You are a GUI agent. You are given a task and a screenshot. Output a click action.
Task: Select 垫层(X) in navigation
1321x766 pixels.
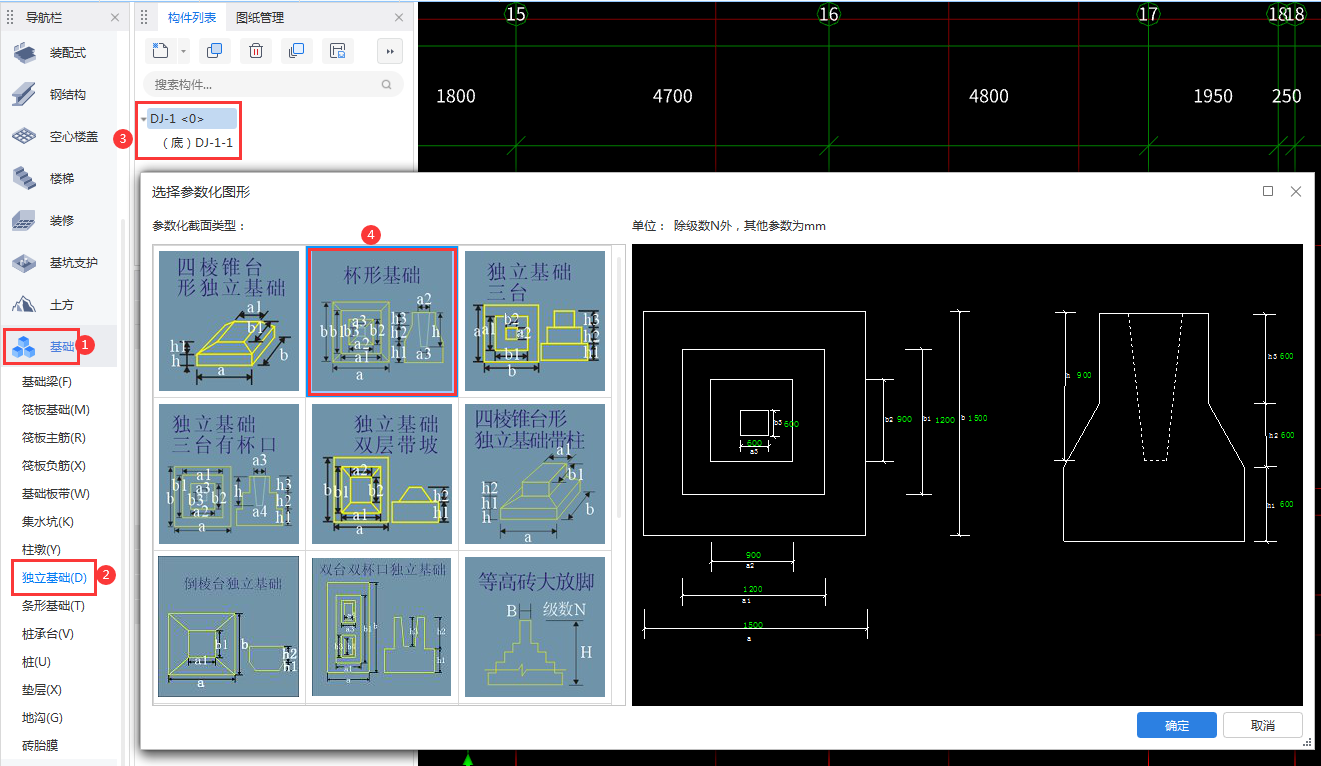click(42, 690)
